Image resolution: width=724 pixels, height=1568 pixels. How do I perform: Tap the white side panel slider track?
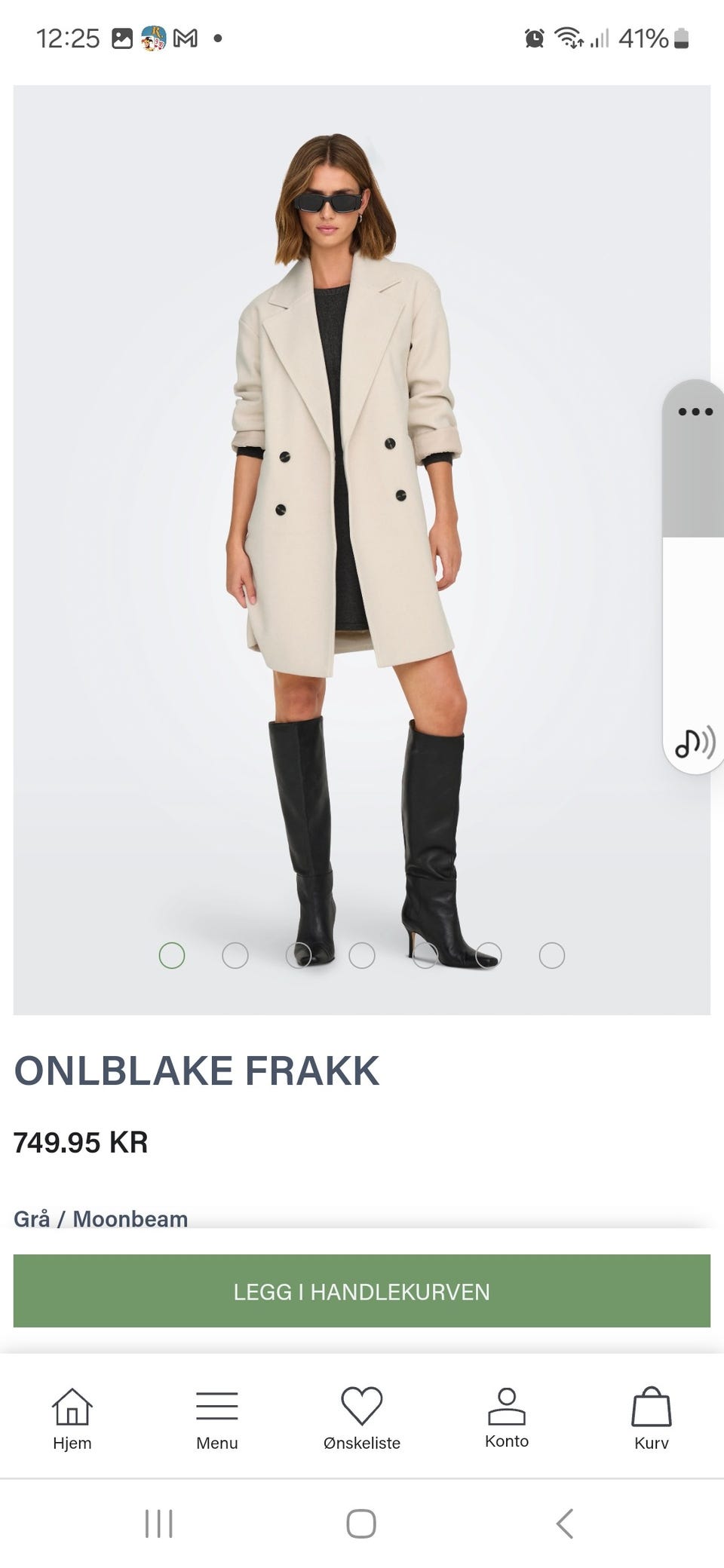pos(695,626)
